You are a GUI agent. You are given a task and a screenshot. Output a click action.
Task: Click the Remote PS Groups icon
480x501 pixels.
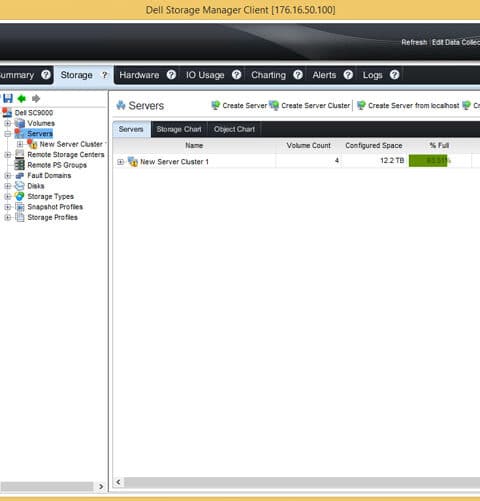20,165
